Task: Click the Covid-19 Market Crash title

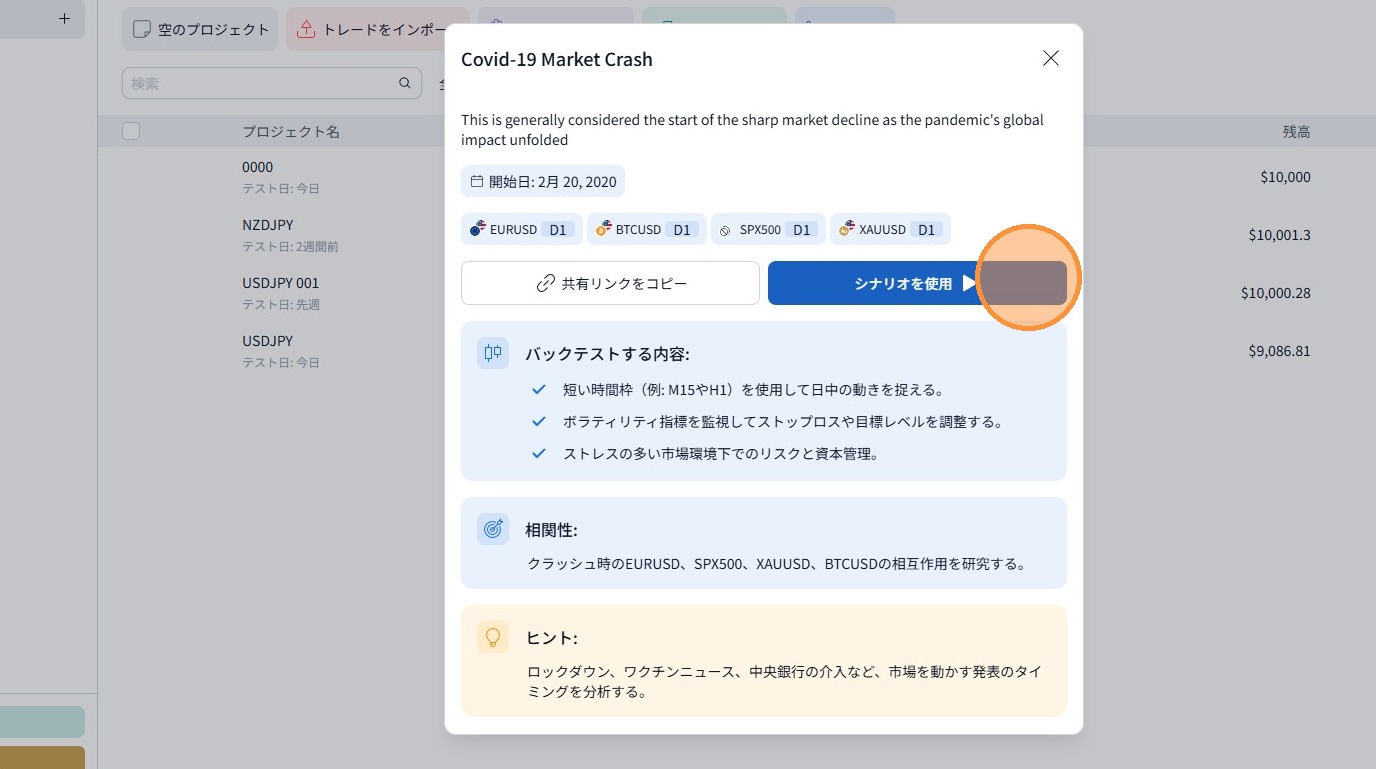Action: tap(557, 59)
